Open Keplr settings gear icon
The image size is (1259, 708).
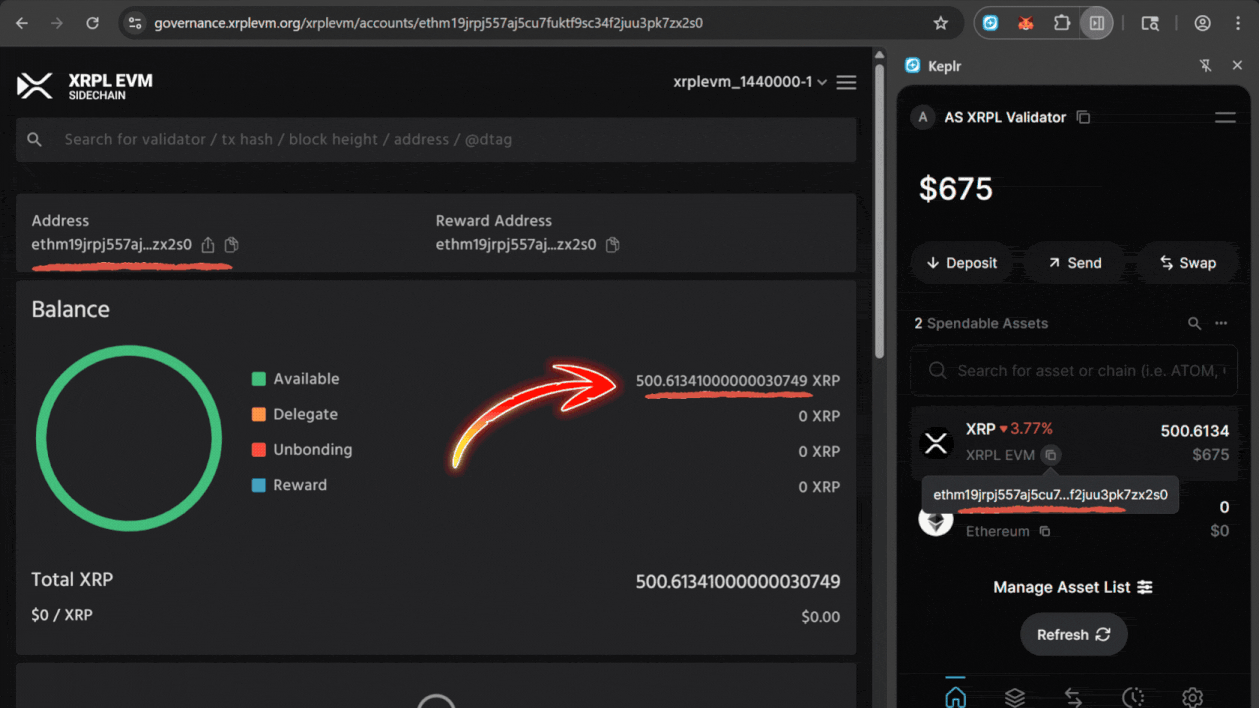(1192, 697)
